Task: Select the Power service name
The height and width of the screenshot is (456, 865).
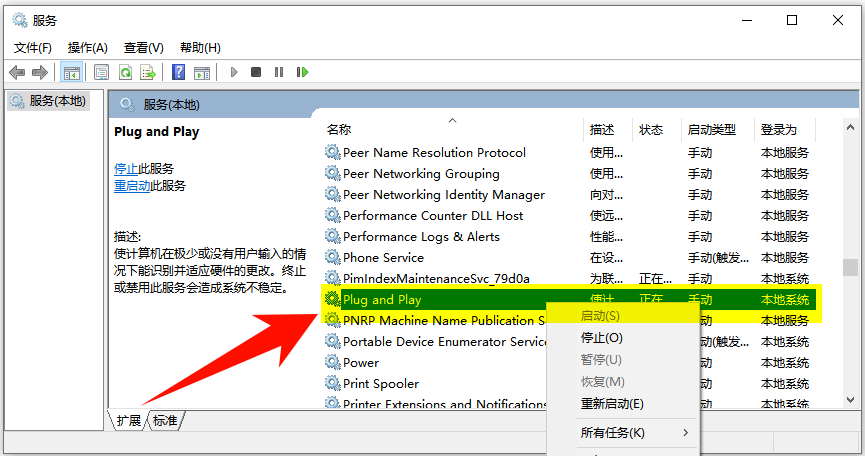Action: click(x=361, y=362)
